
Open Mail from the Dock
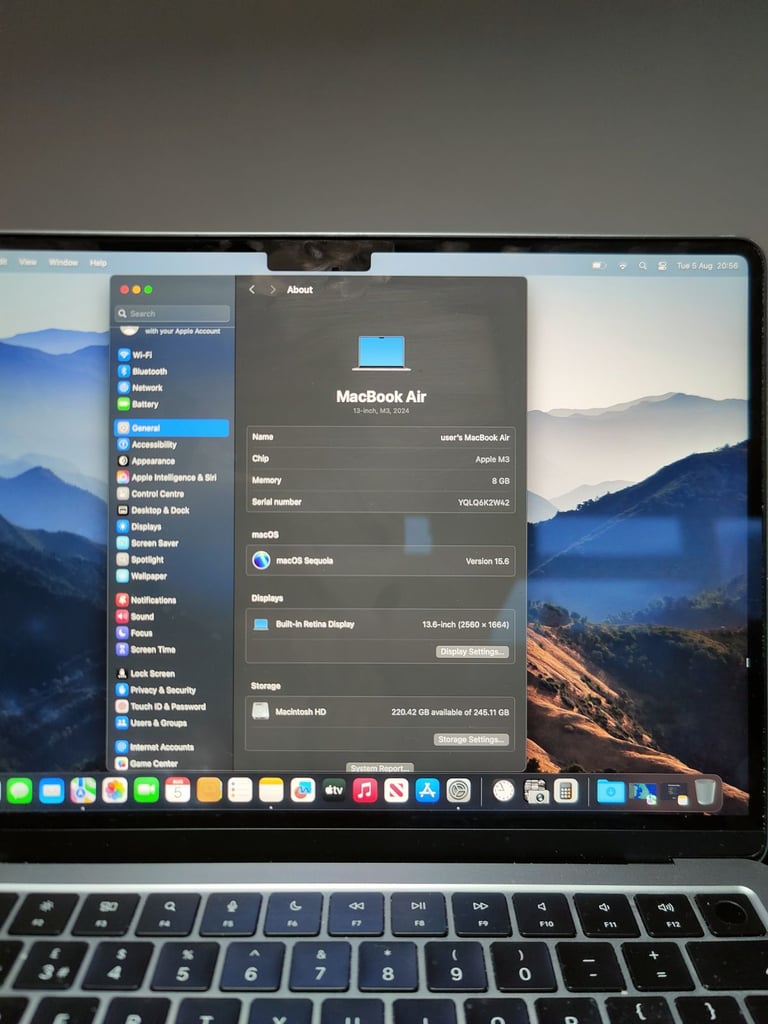(52, 791)
